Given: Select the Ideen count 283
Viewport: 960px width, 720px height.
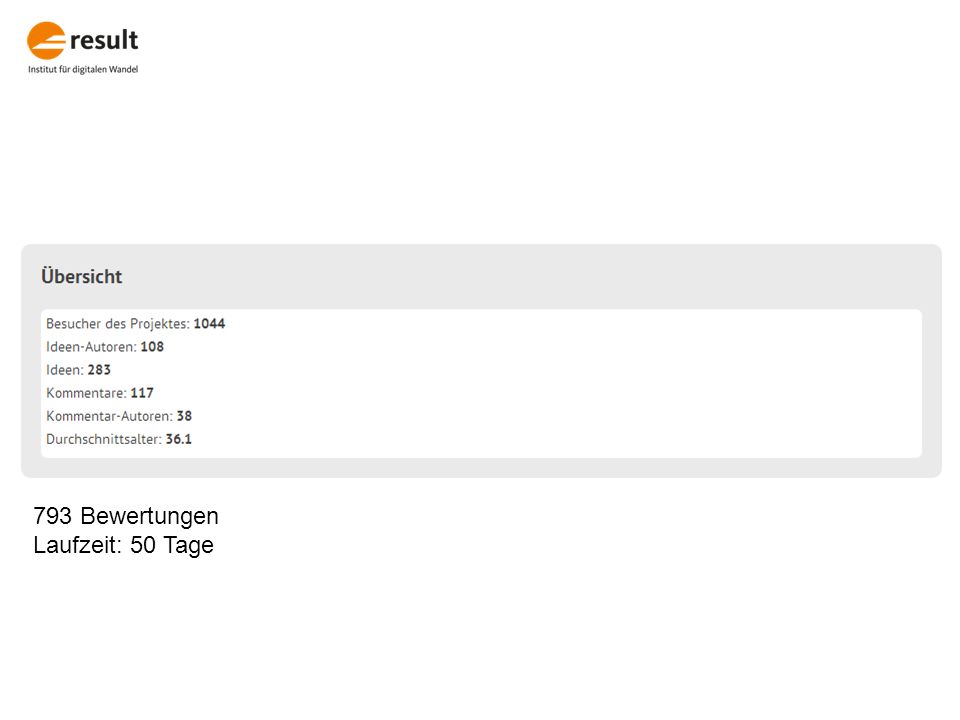Looking at the screenshot, I should 99,370.
